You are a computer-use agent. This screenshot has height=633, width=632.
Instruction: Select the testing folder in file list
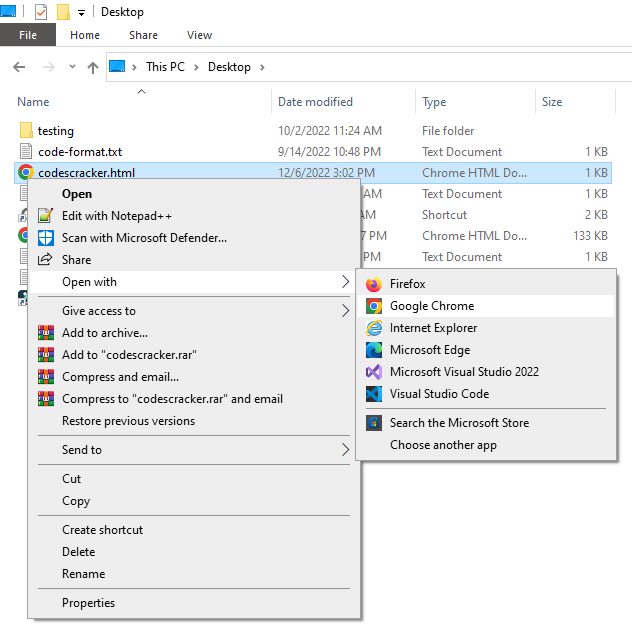tap(55, 131)
